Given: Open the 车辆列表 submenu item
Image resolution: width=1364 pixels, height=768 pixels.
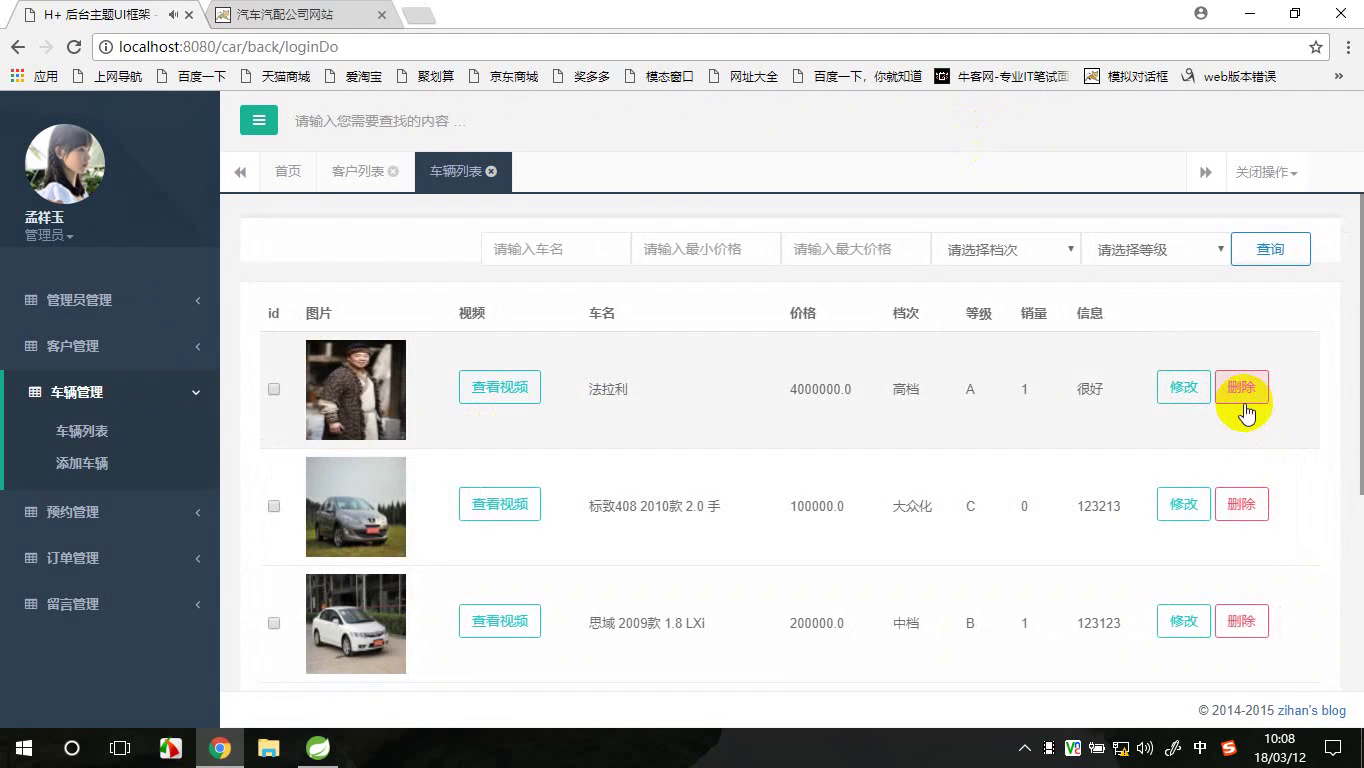Looking at the screenshot, I should (x=82, y=431).
